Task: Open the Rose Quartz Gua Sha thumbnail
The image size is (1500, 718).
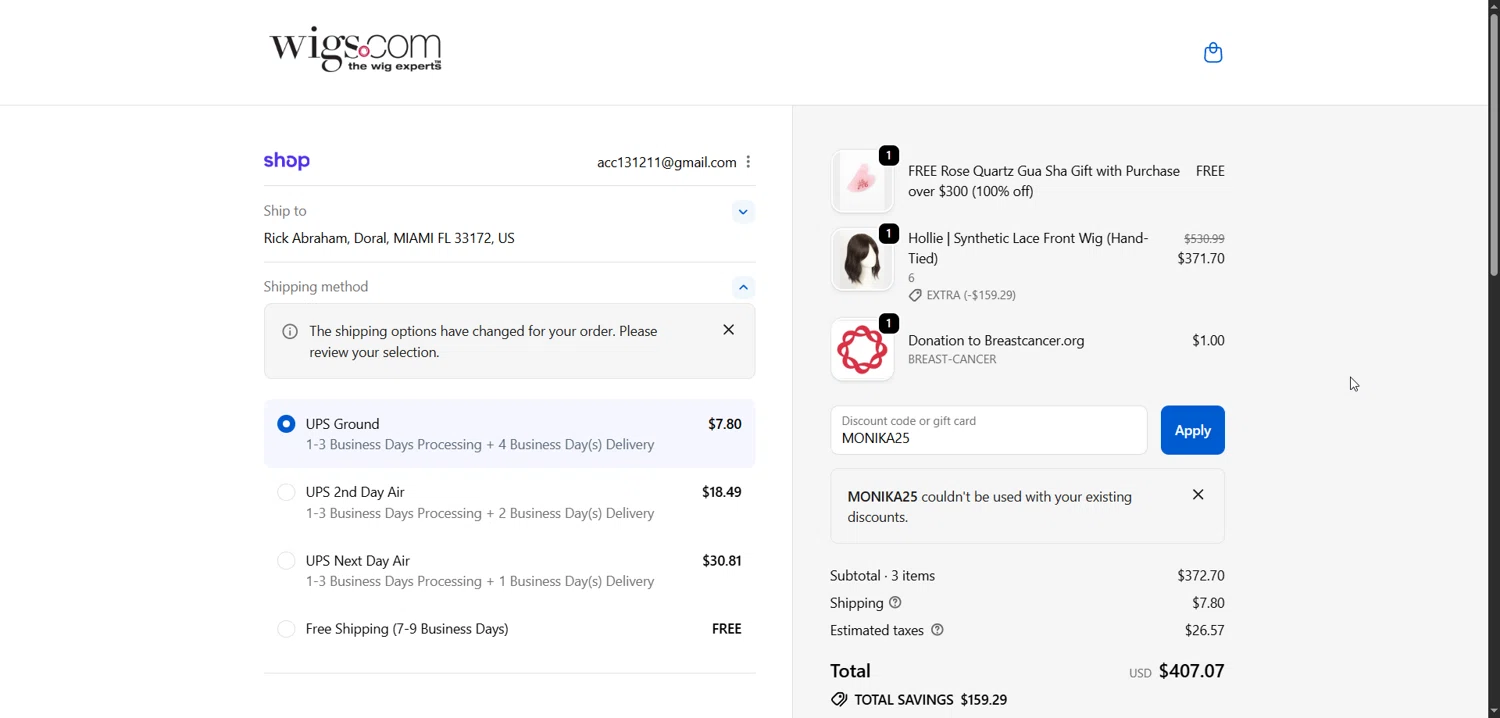Action: (x=862, y=181)
